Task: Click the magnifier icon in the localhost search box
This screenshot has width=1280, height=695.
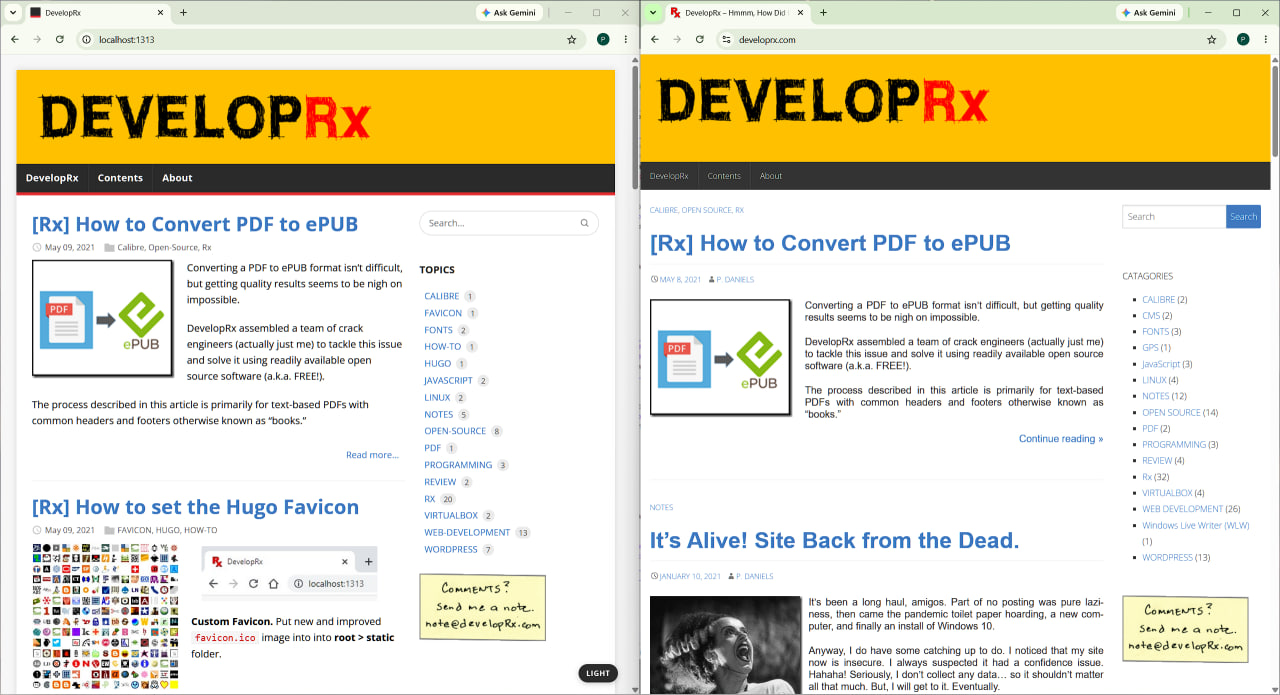Action: [585, 223]
